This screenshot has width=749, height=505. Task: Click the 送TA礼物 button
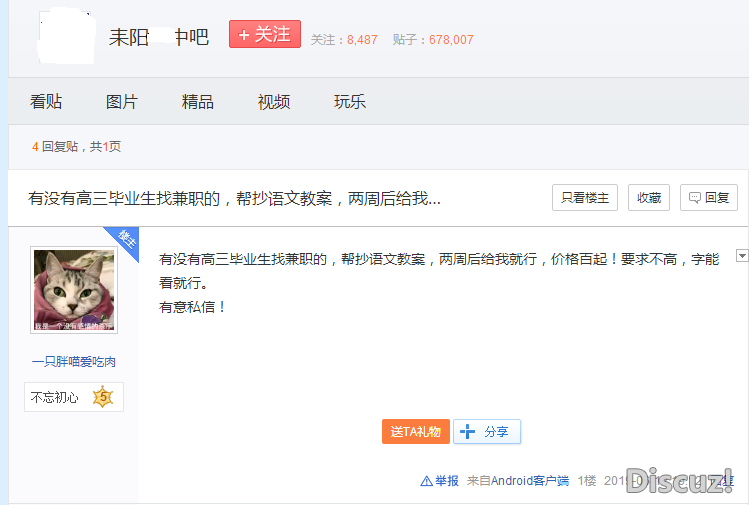pos(416,431)
